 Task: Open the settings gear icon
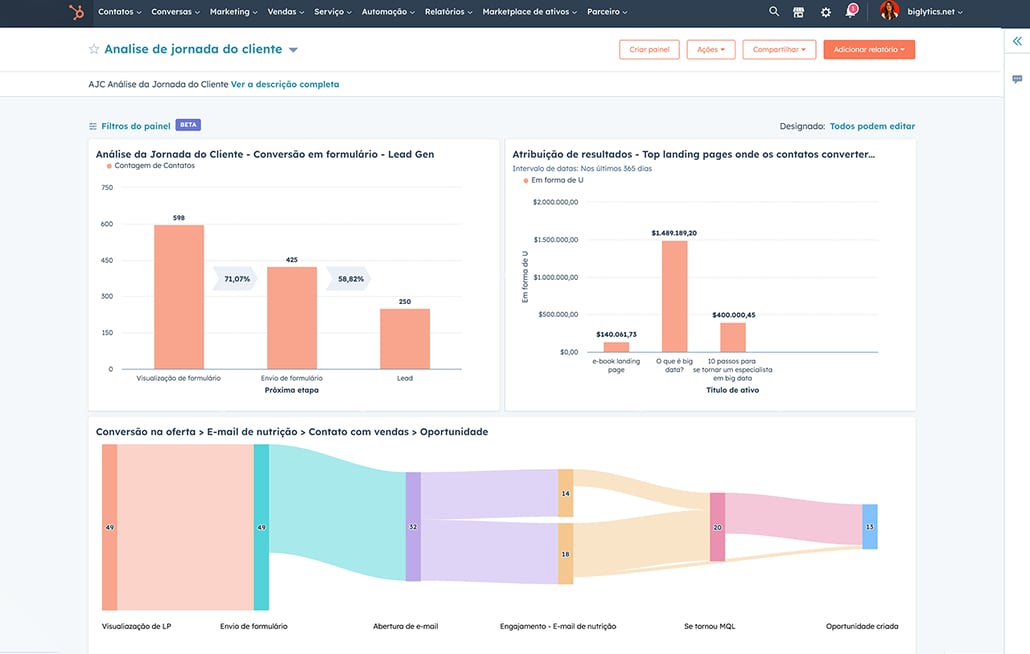click(824, 11)
